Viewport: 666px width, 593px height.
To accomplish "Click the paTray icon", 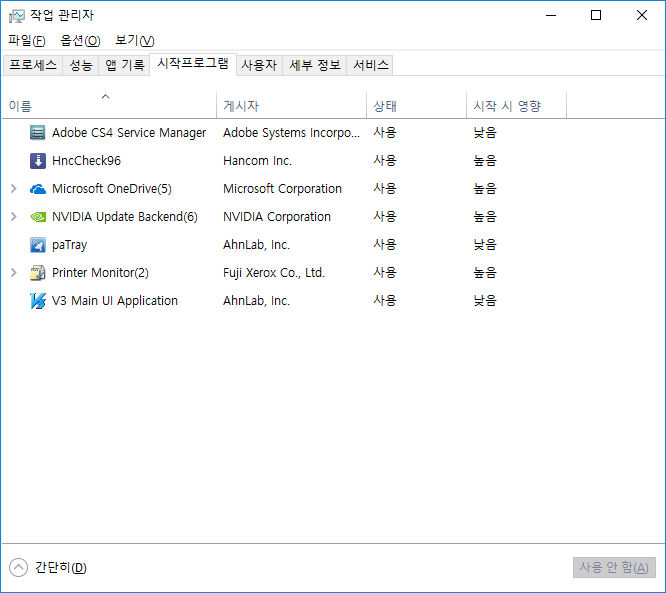I will pos(37,245).
